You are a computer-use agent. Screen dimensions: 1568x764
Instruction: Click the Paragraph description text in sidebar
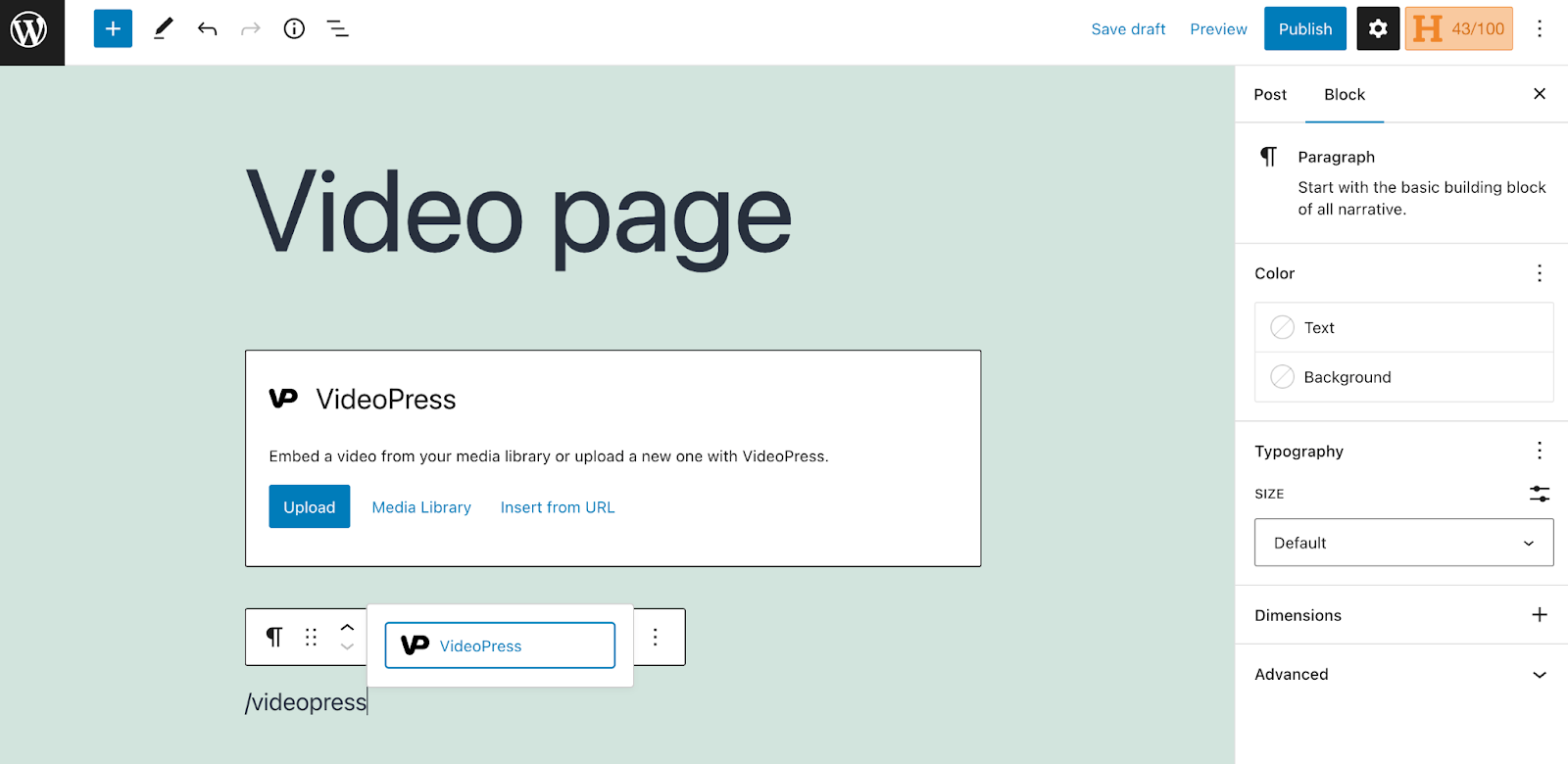1422,198
